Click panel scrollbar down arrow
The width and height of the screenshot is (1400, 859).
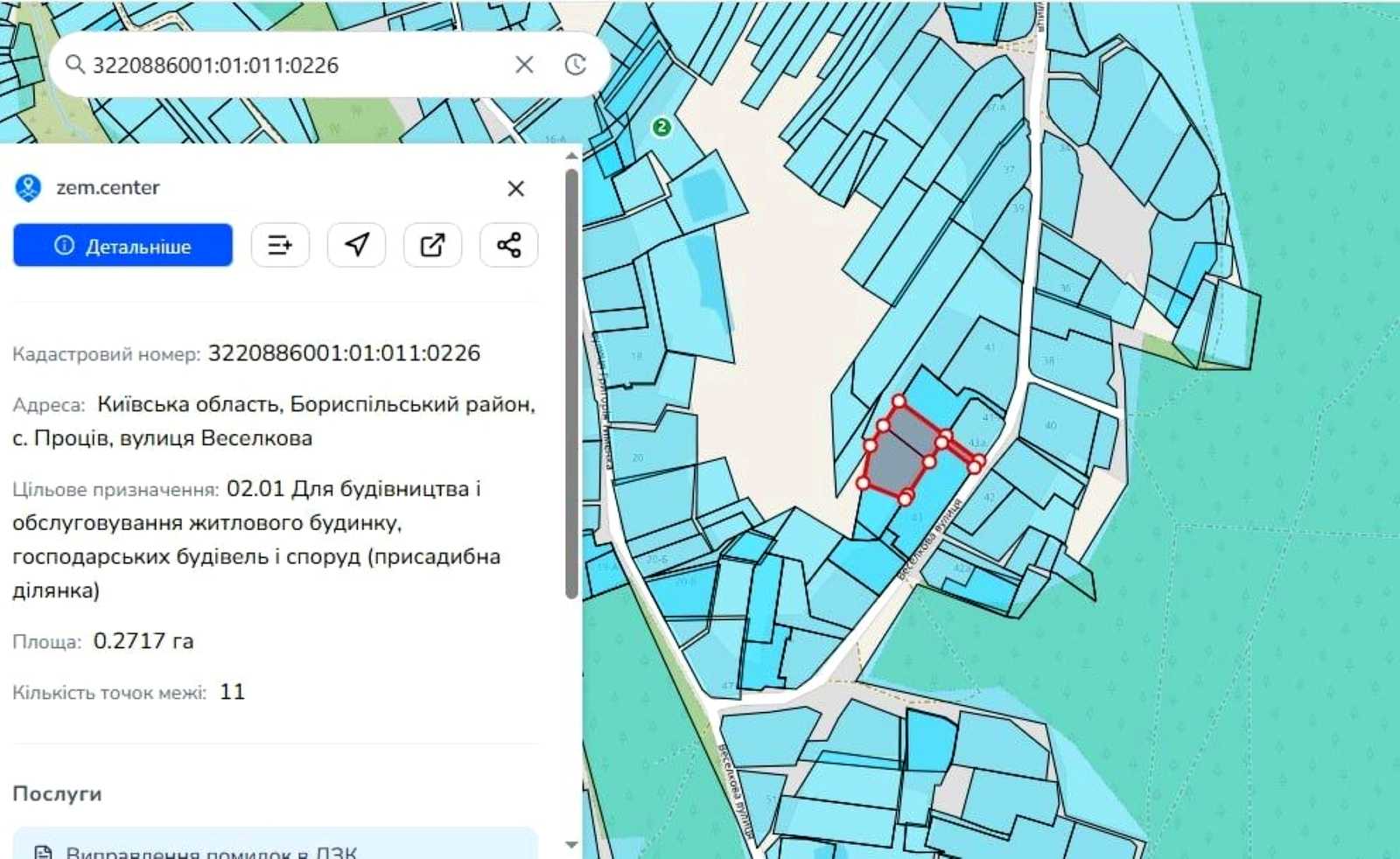click(x=571, y=845)
